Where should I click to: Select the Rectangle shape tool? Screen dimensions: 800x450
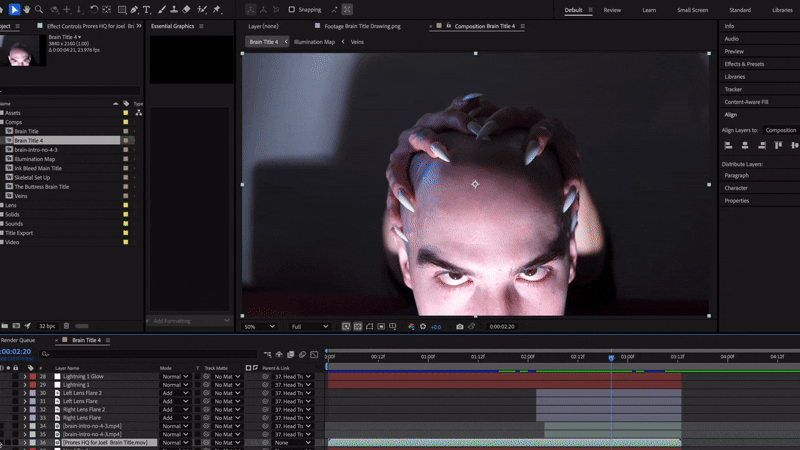click(x=121, y=10)
